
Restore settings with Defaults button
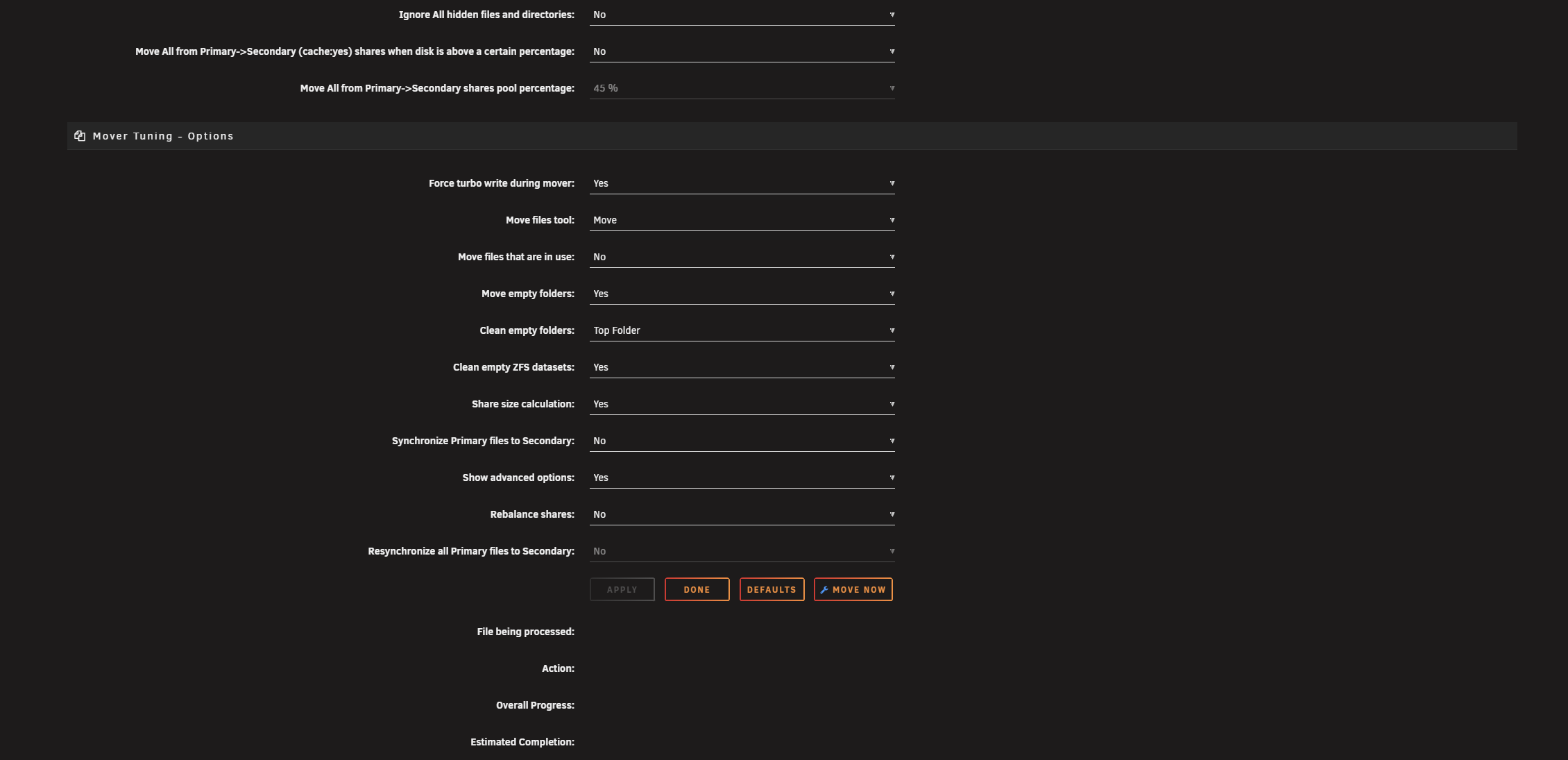[x=772, y=589]
